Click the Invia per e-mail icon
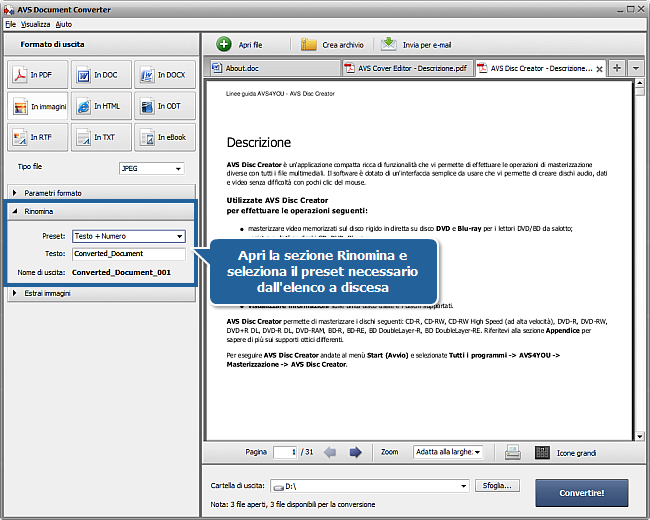 coord(388,45)
